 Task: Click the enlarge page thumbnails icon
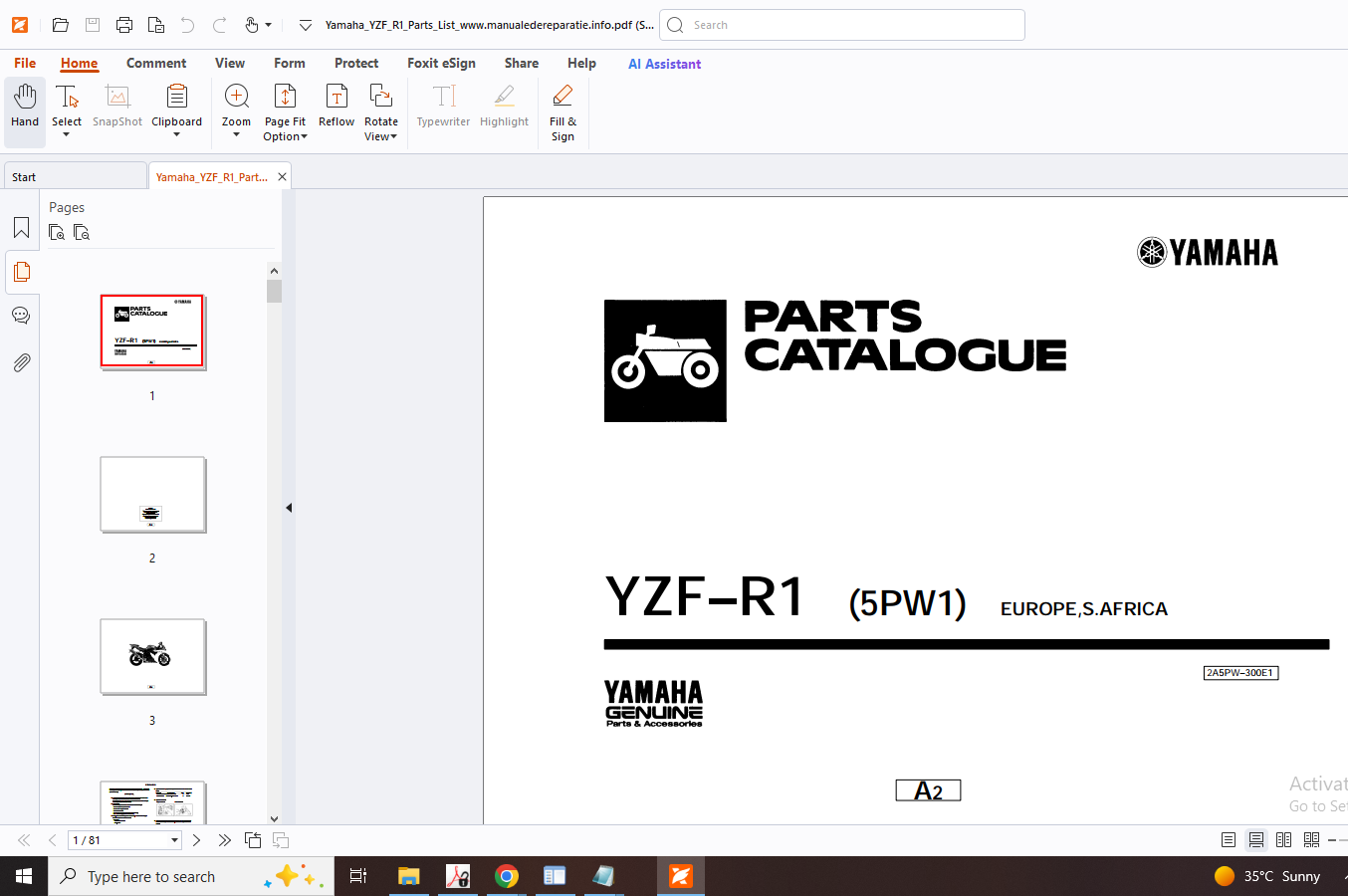pos(57,232)
